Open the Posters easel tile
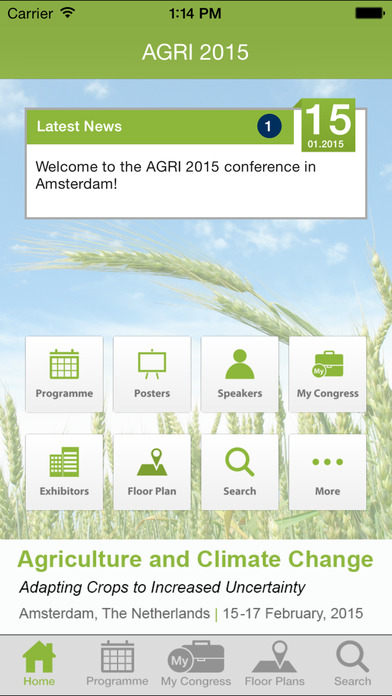This screenshot has width=392, height=696. click(x=152, y=374)
